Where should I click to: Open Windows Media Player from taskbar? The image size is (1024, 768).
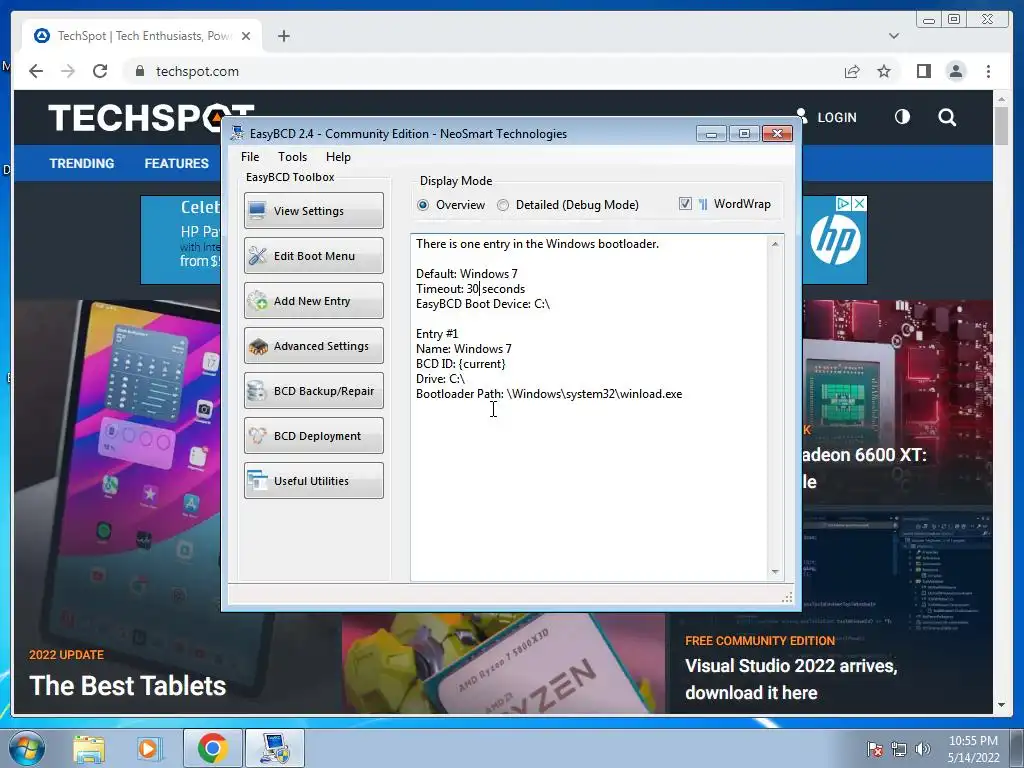point(148,749)
